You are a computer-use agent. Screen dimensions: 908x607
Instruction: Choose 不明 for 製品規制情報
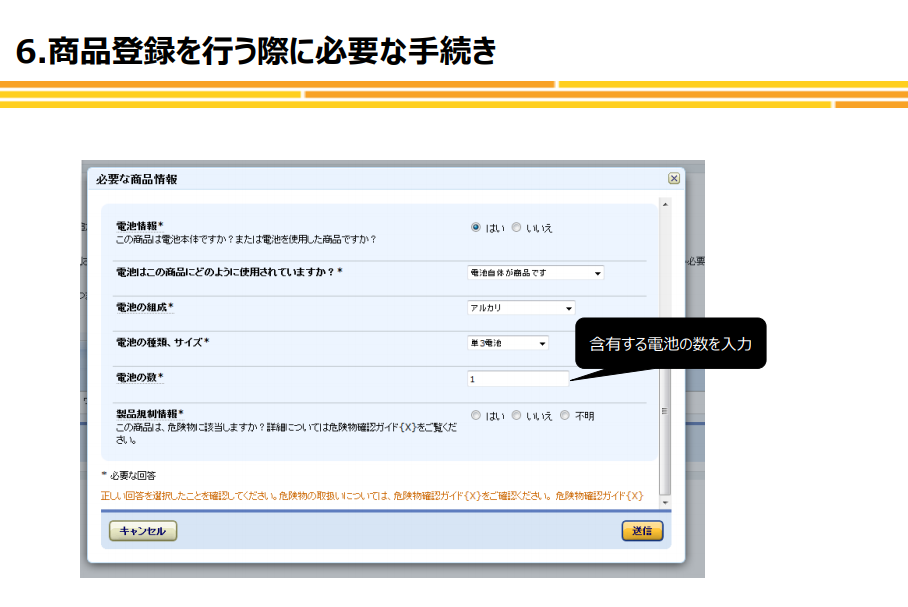click(565, 415)
